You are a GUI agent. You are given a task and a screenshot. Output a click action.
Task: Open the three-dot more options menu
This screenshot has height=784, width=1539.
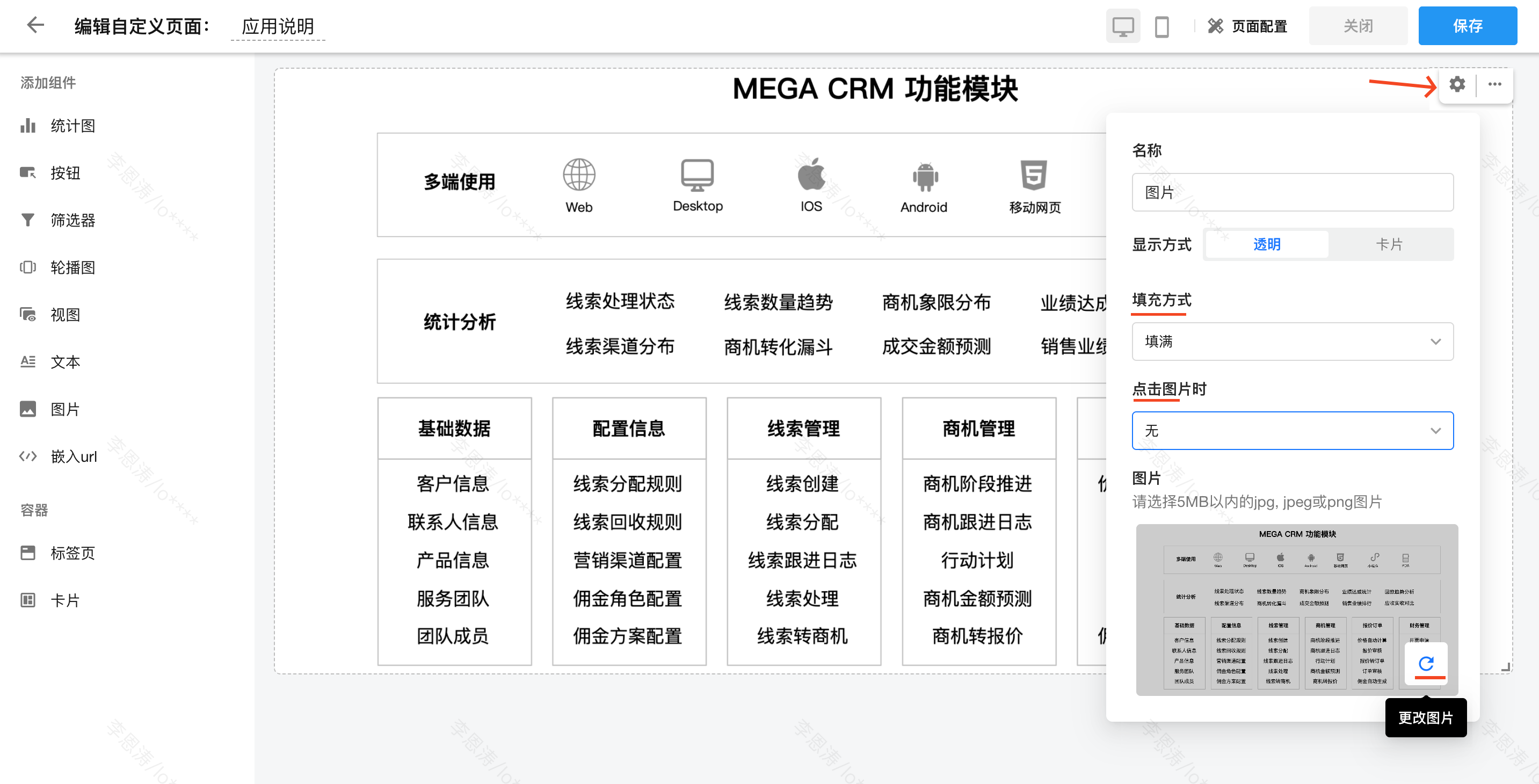[1494, 84]
